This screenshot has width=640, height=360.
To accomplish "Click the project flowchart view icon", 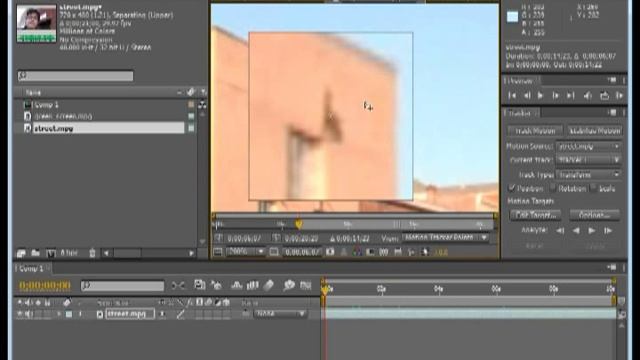I will click(202, 105).
